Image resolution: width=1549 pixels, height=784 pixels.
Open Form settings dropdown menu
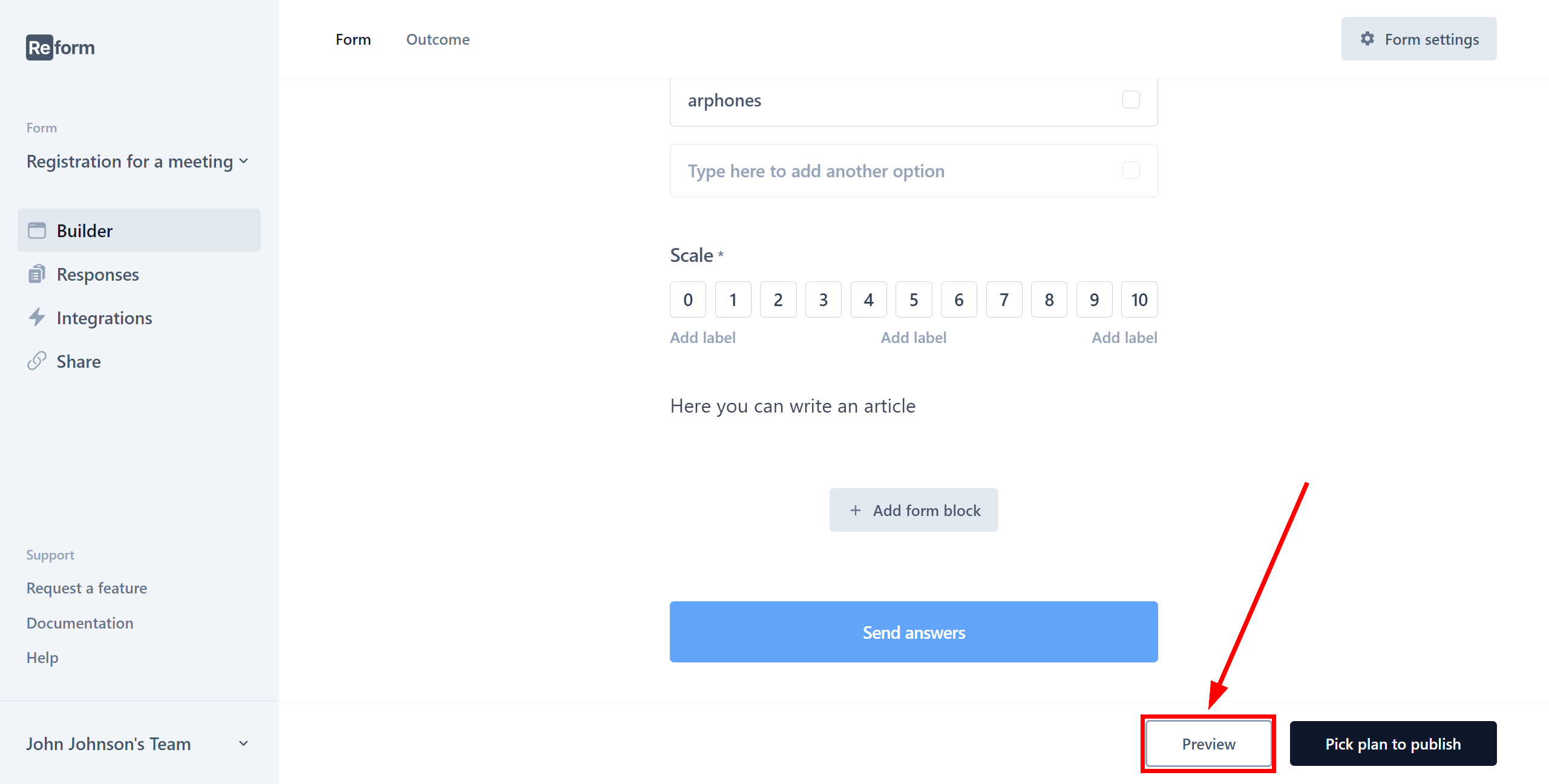pyautogui.click(x=1419, y=40)
